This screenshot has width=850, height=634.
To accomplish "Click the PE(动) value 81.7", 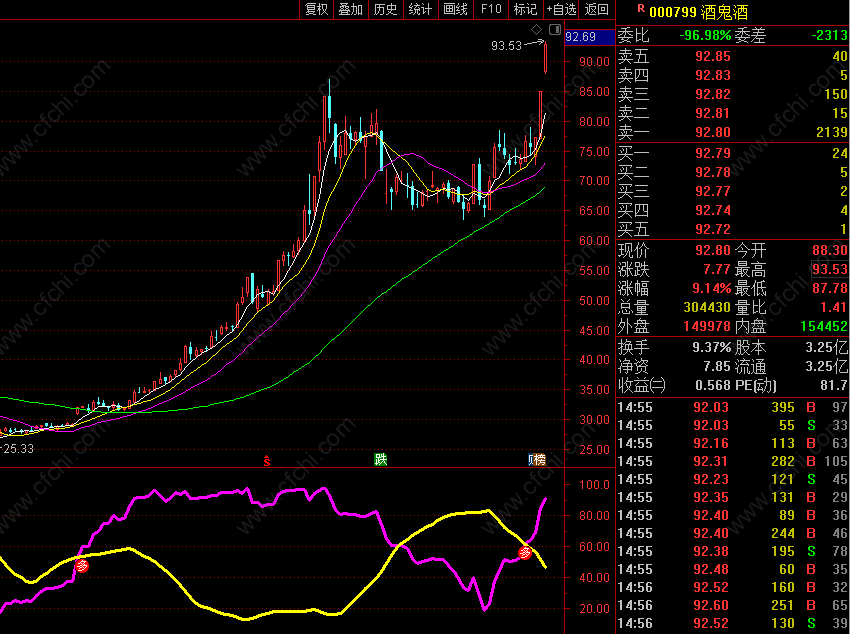I will (834, 385).
